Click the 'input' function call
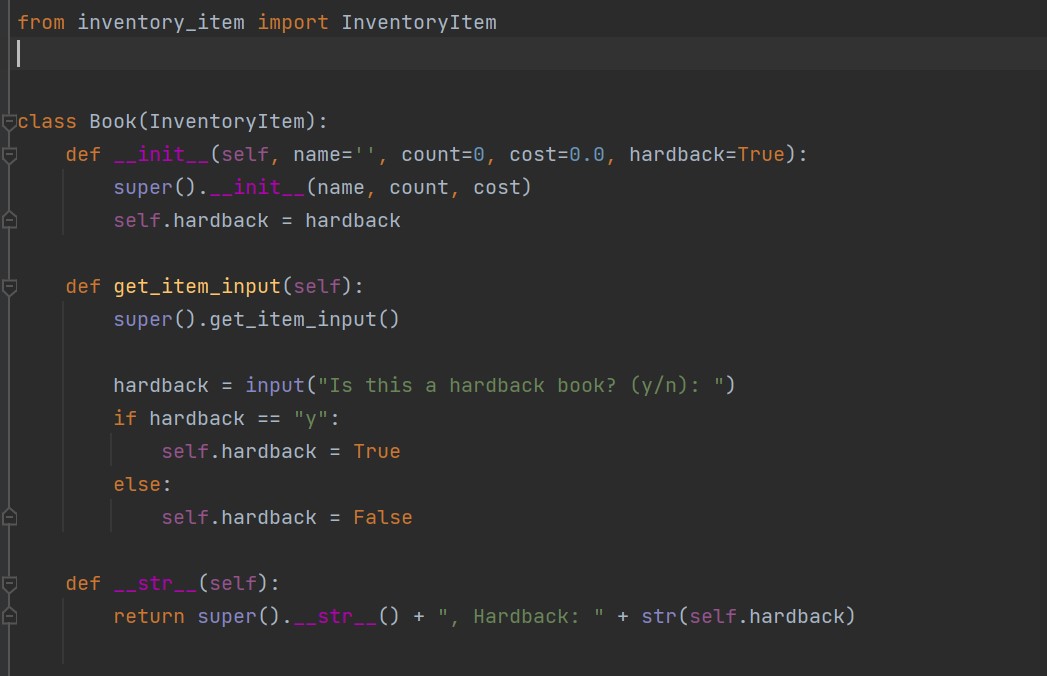The width and height of the screenshot is (1047, 676). 274,385
